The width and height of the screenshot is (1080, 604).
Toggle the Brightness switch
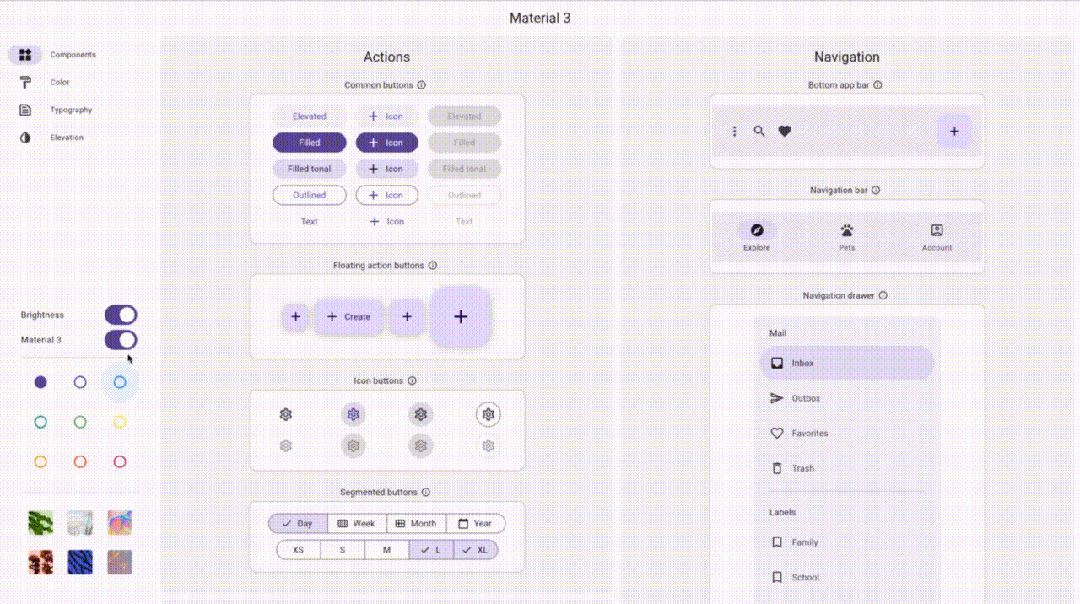click(121, 315)
